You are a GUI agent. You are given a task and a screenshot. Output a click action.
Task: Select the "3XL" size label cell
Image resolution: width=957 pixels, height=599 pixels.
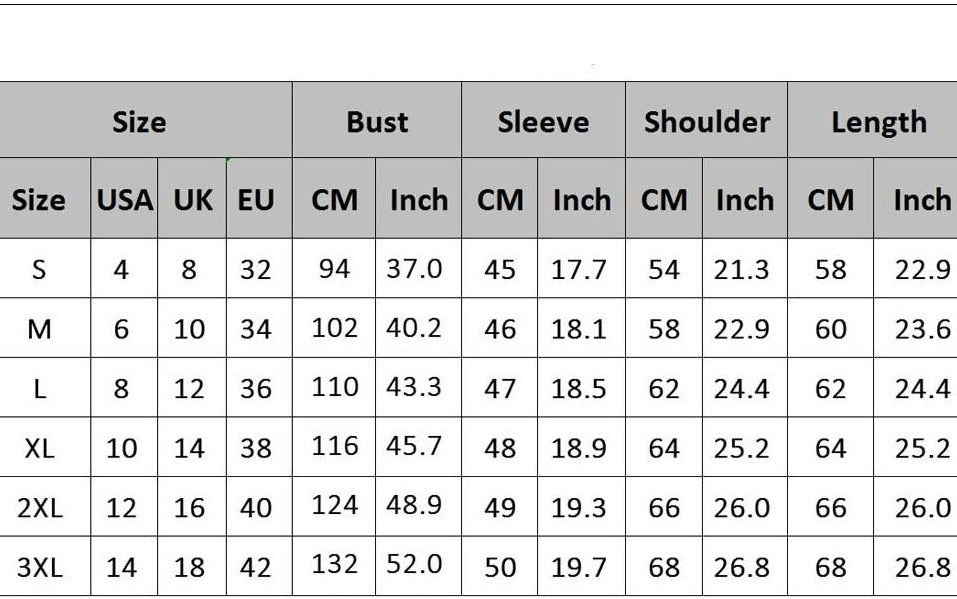[39, 567]
